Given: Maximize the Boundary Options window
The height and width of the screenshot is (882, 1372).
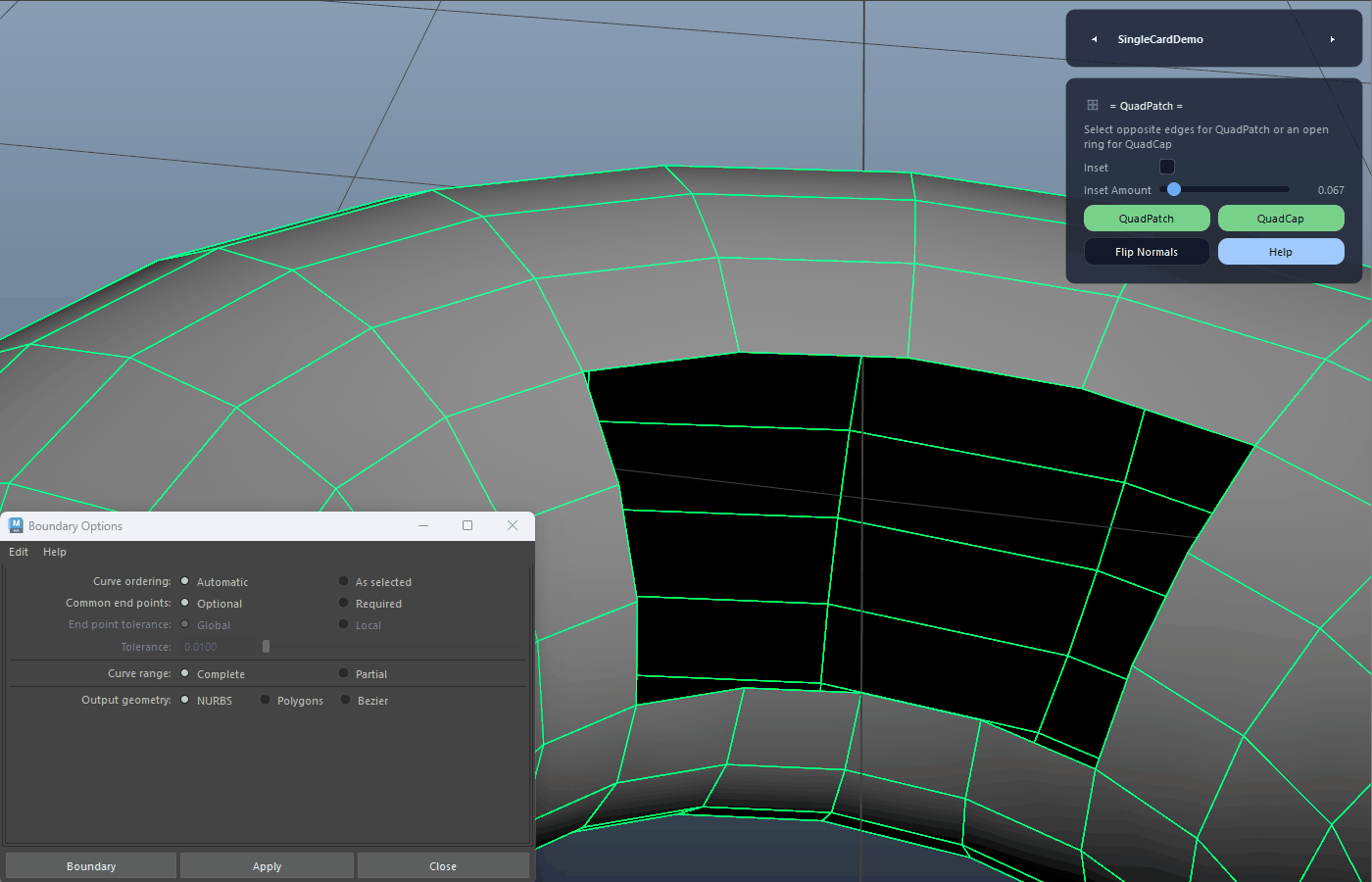Looking at the screenshot, I should pyautogui.click(x=467, y=526).
